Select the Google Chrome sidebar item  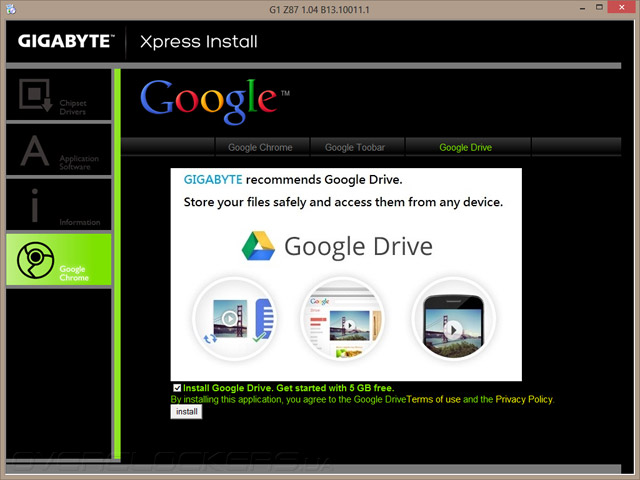(x=58, y=260)
